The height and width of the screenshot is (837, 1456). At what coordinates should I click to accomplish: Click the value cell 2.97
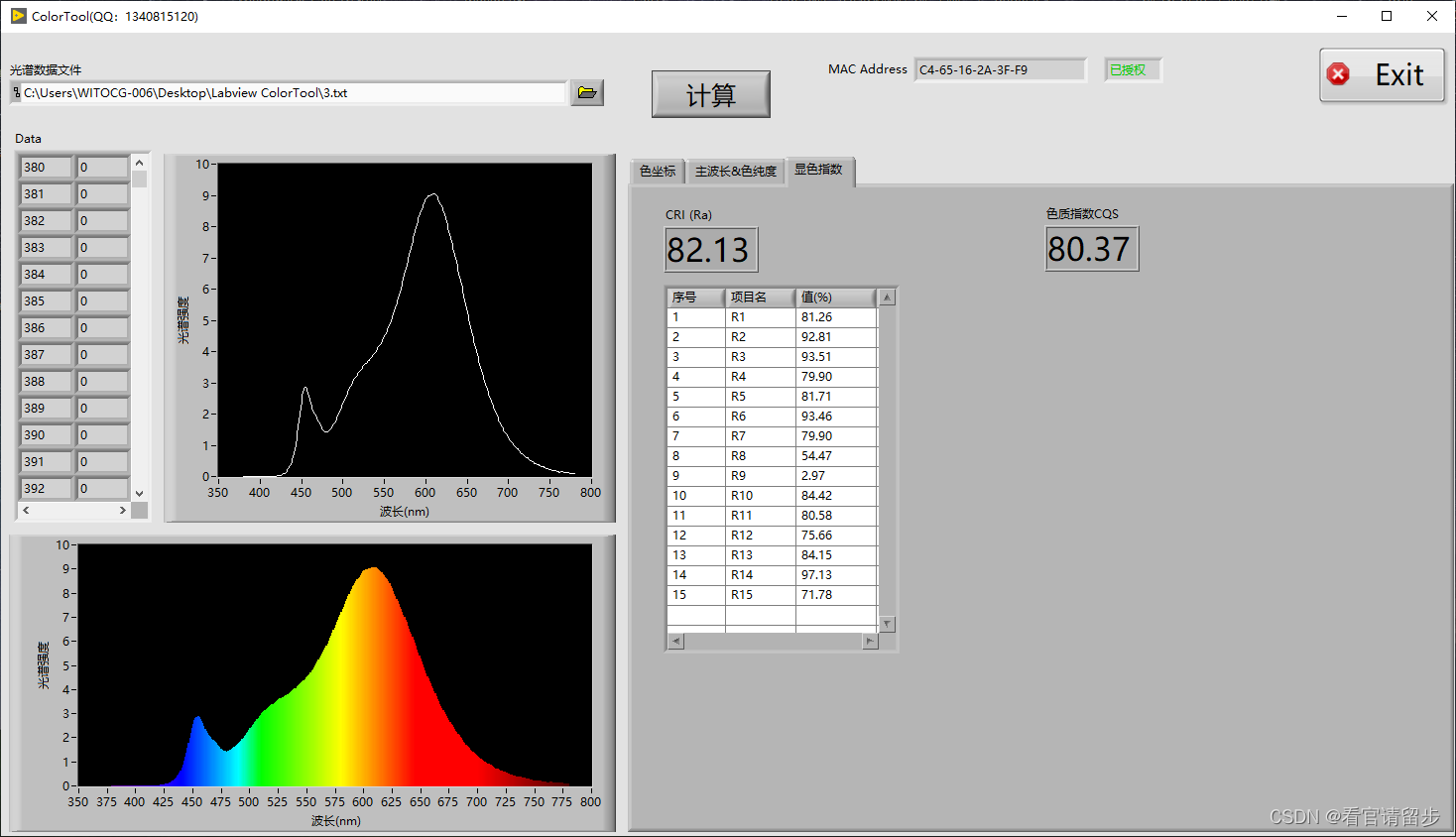point(836,476)
